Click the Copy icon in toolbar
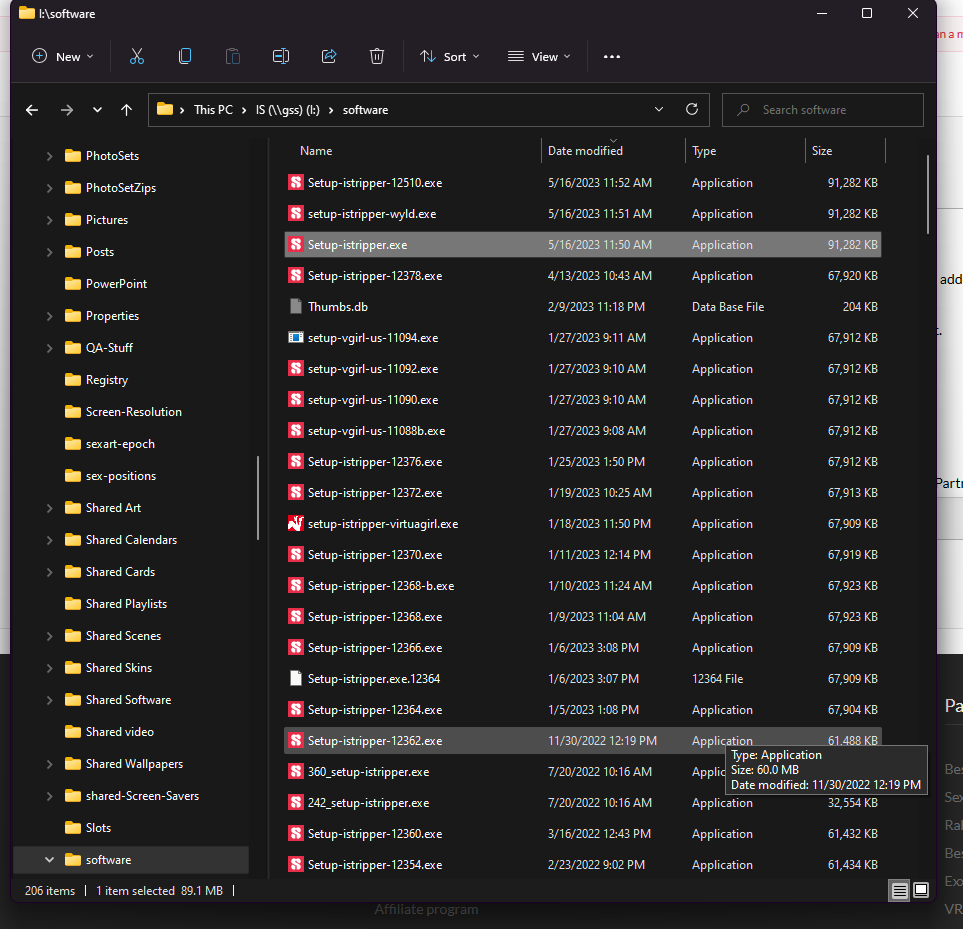 (185, 56)
